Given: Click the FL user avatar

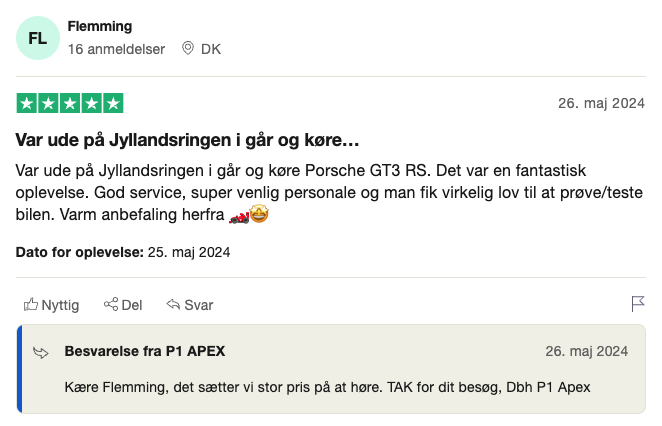Looking at the screenshot, I should (x=37, y=38).
